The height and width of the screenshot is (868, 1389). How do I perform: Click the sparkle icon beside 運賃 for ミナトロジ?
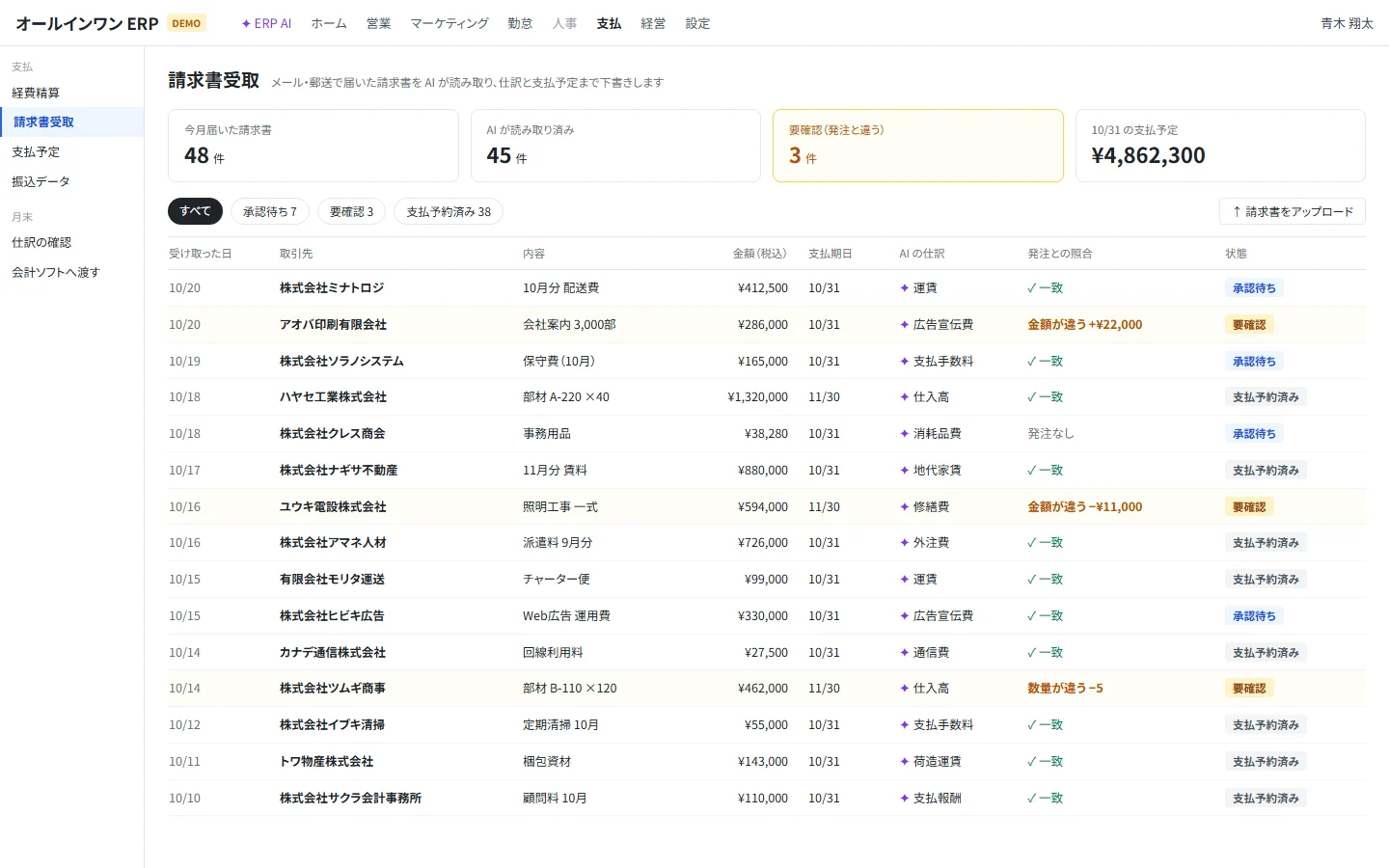click(x=905, y=288)
